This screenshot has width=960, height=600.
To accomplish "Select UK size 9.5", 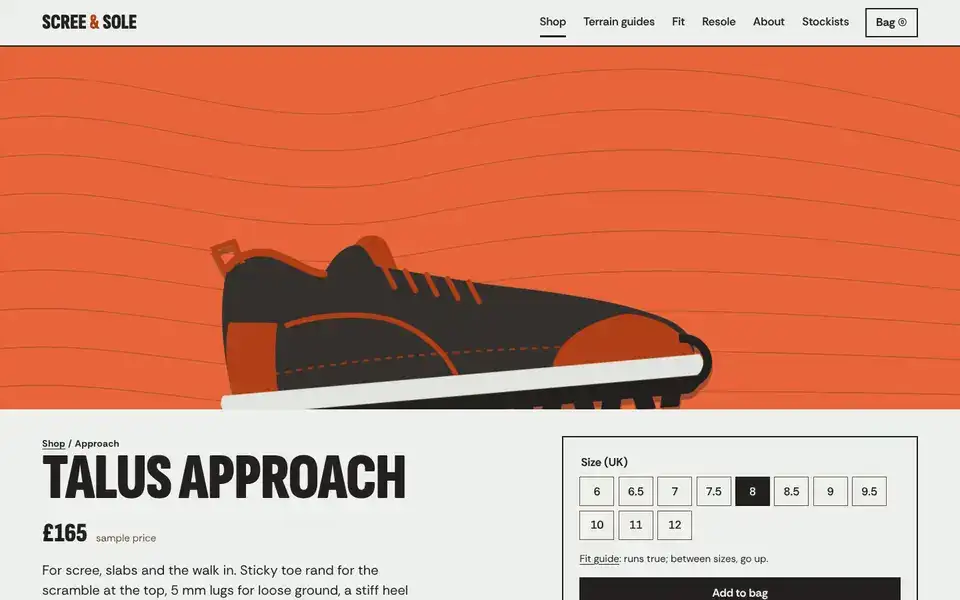I will pos(869,491).
